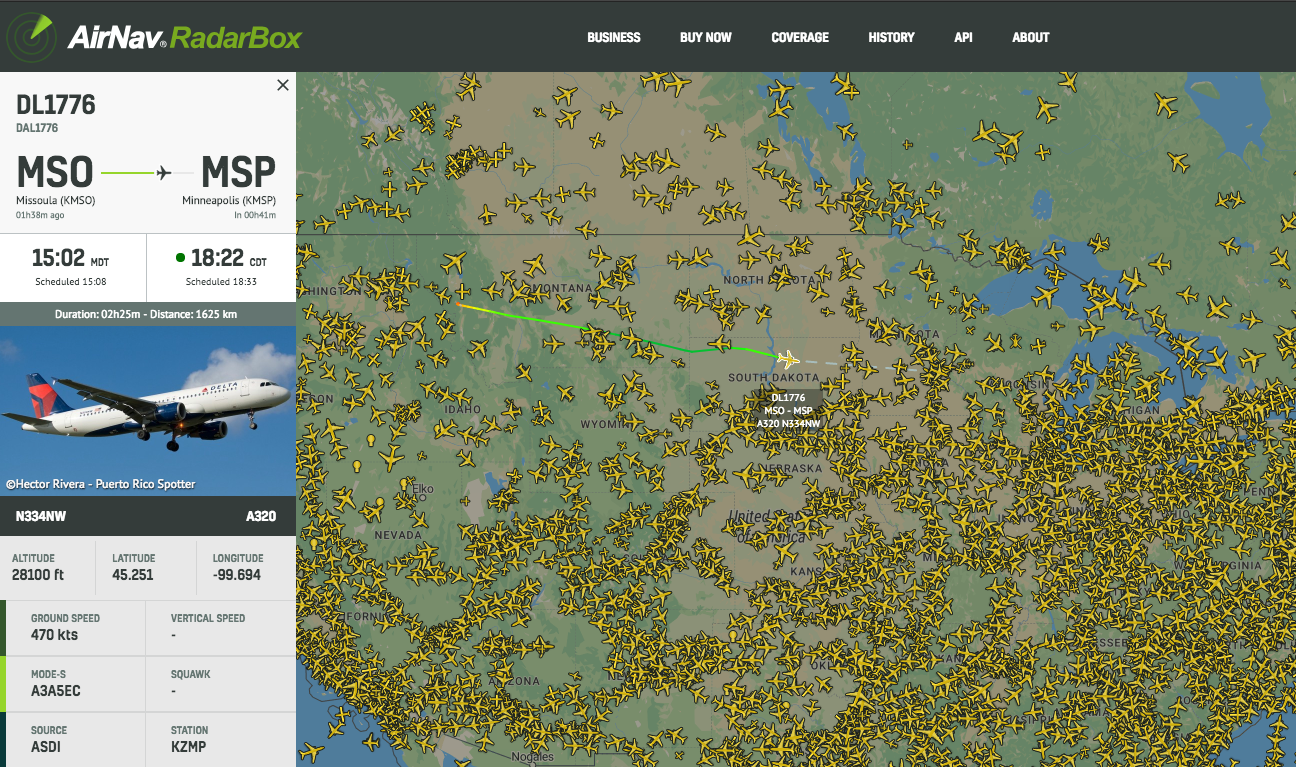Click the SOUTH DAKOTA map label
The width and height of the screenshot is (1296, 767).
tap(774, 377)
